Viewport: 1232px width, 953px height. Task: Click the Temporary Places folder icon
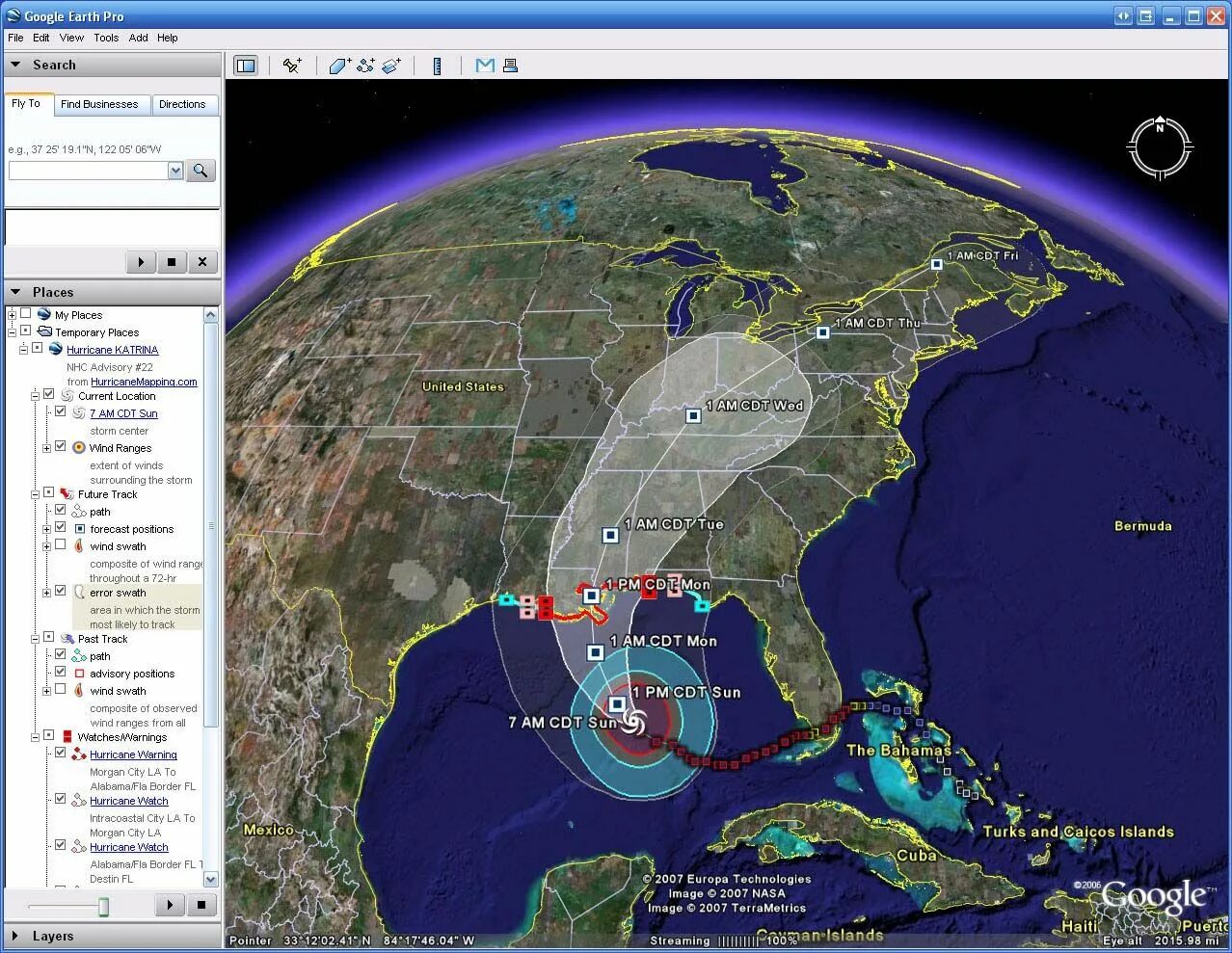coord(44,331)
